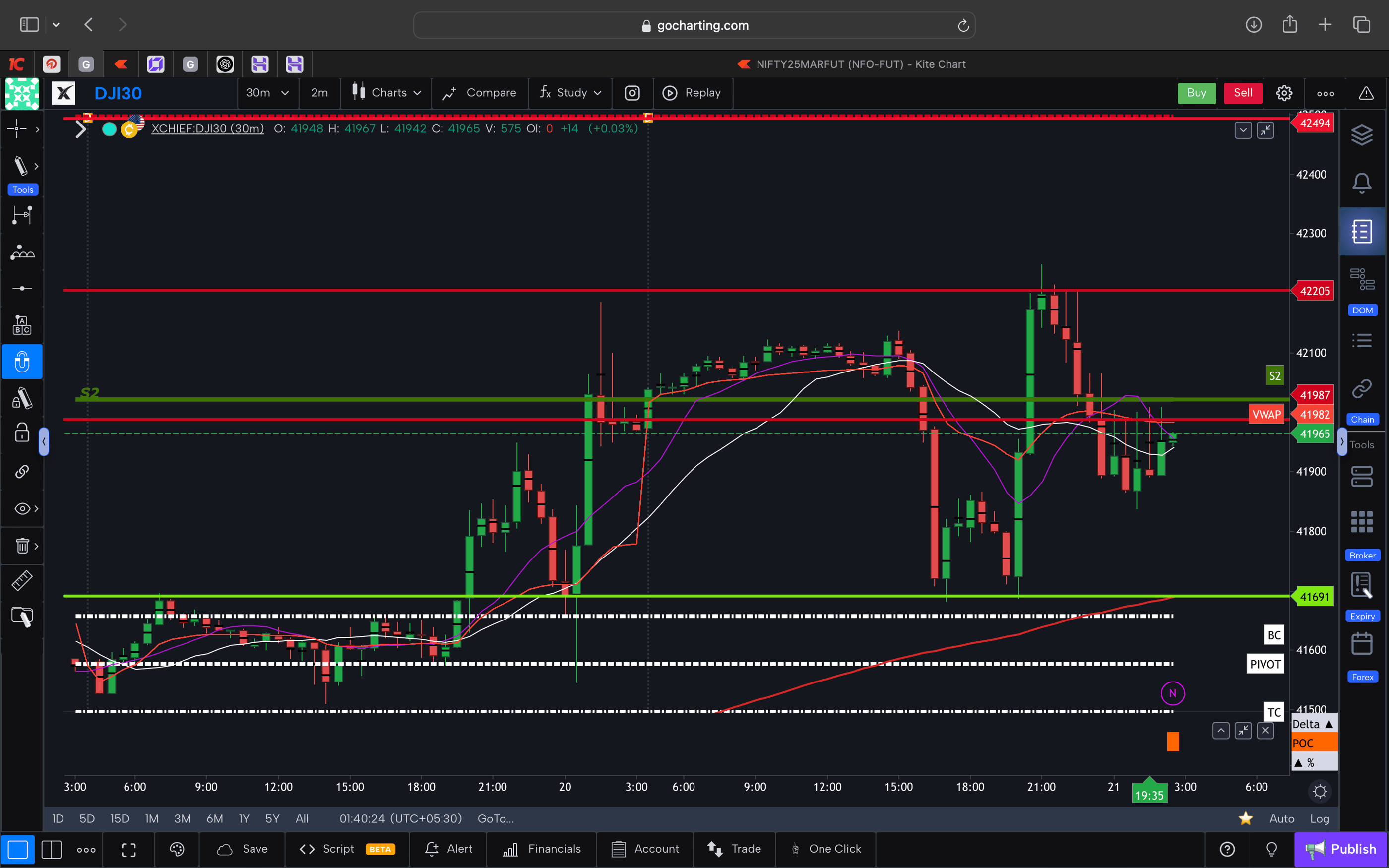Open the Expiry panel in the sidebar
The width and height of the screenshot is (1389, 868).
pyautogui.click(x=1362, y=588)
